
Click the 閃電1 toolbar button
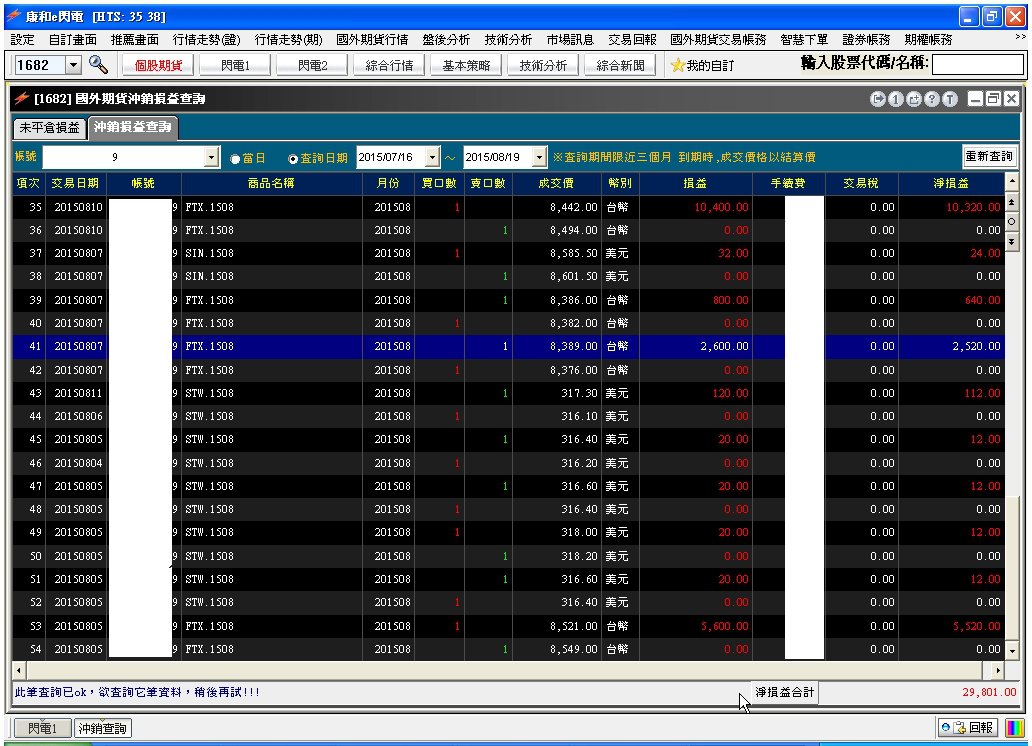(235, 65)
